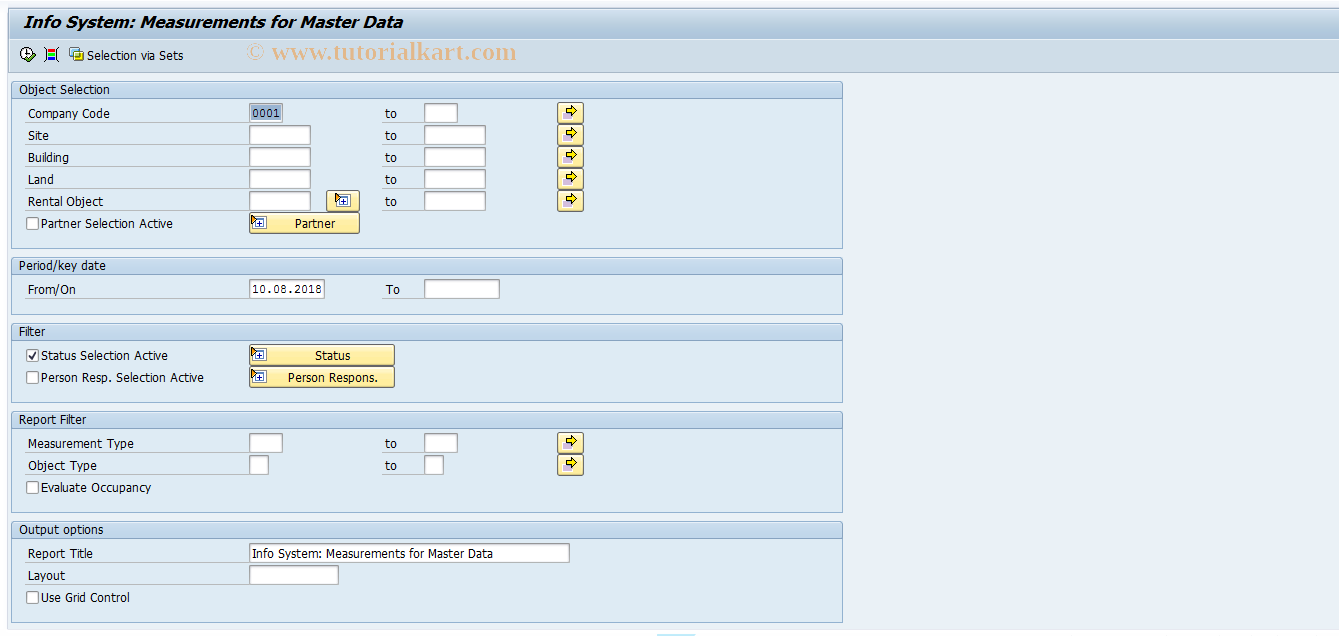Image resolution: width=1339 pixels, height=636 pixels.
Task: Click the Get Variant icon
Action: [51, 55]
